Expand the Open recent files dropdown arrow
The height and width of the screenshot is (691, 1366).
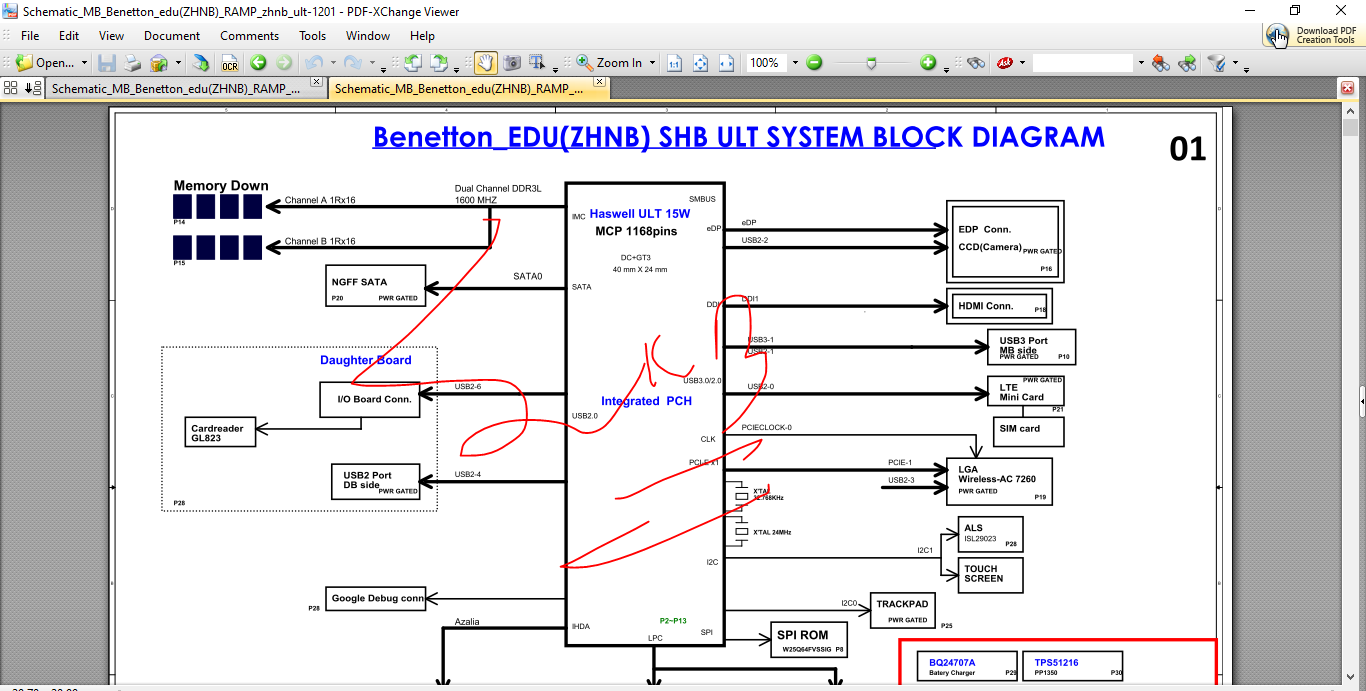coord(84,63)
